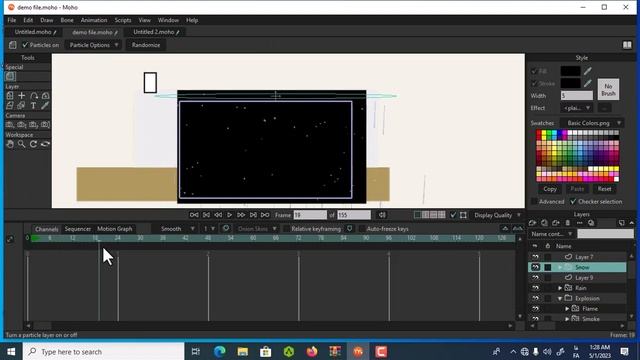The height and width of the screenshot is (360, 640).
Task: Open the Particle Options dropdown
Action: pos(93,45)
